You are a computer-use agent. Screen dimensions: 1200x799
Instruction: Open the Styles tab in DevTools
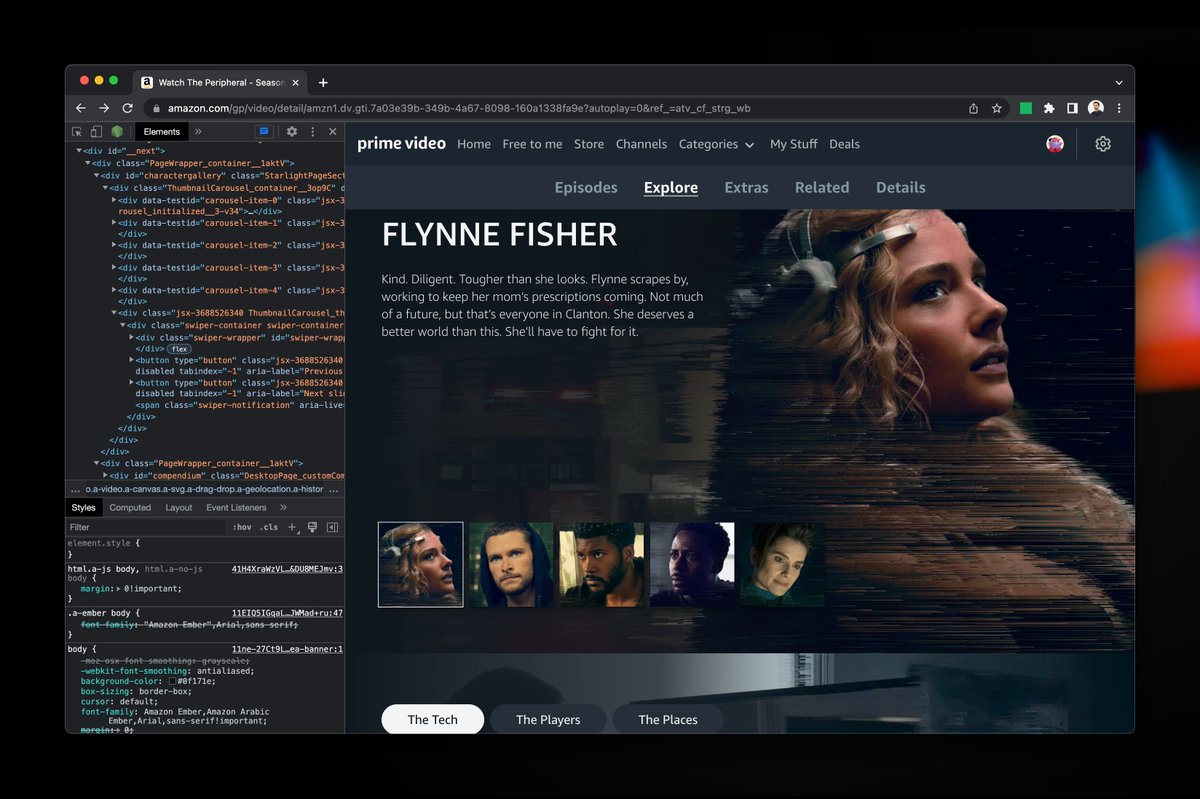(83, 508)
